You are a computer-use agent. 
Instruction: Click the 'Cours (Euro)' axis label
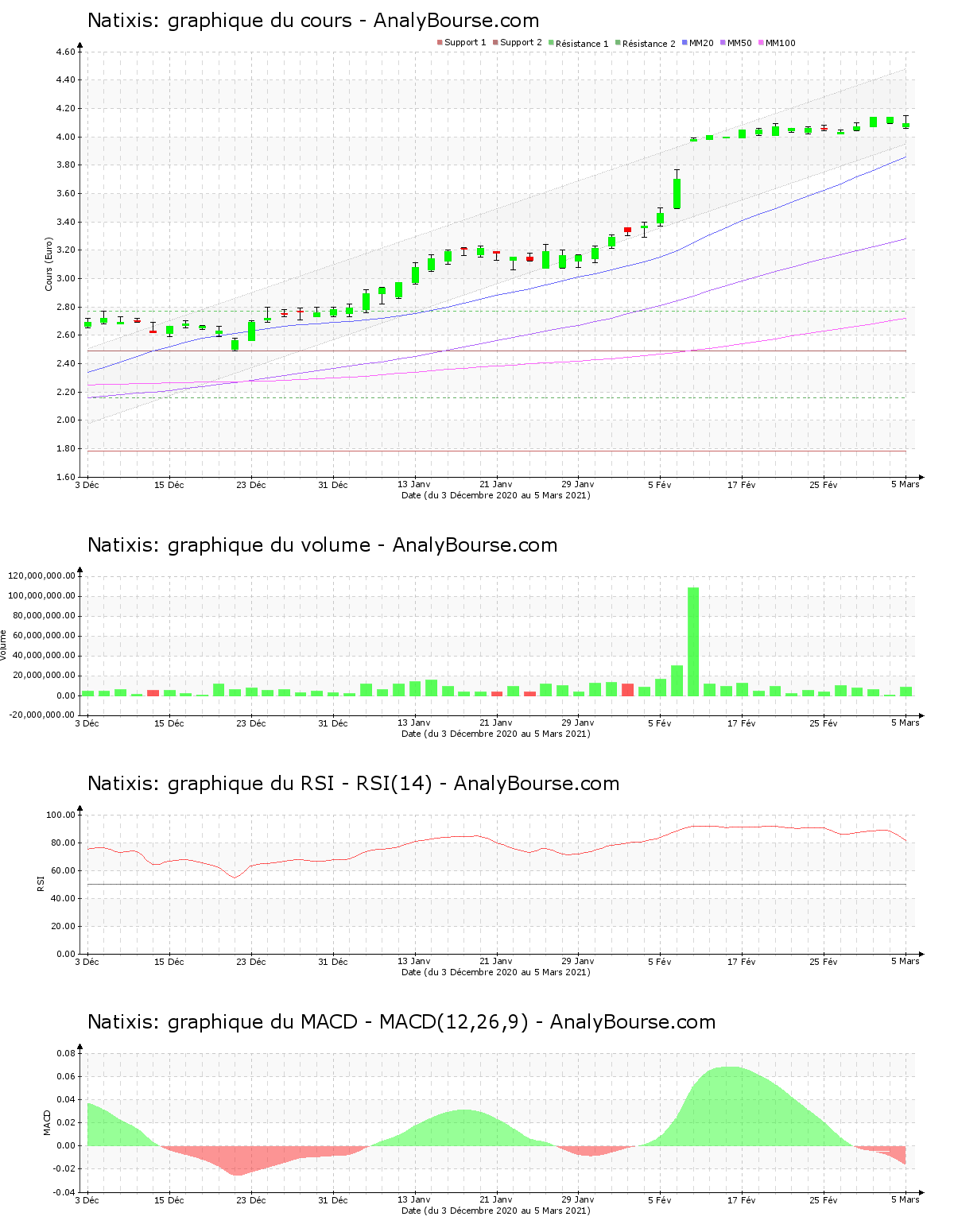coord(49,264)
